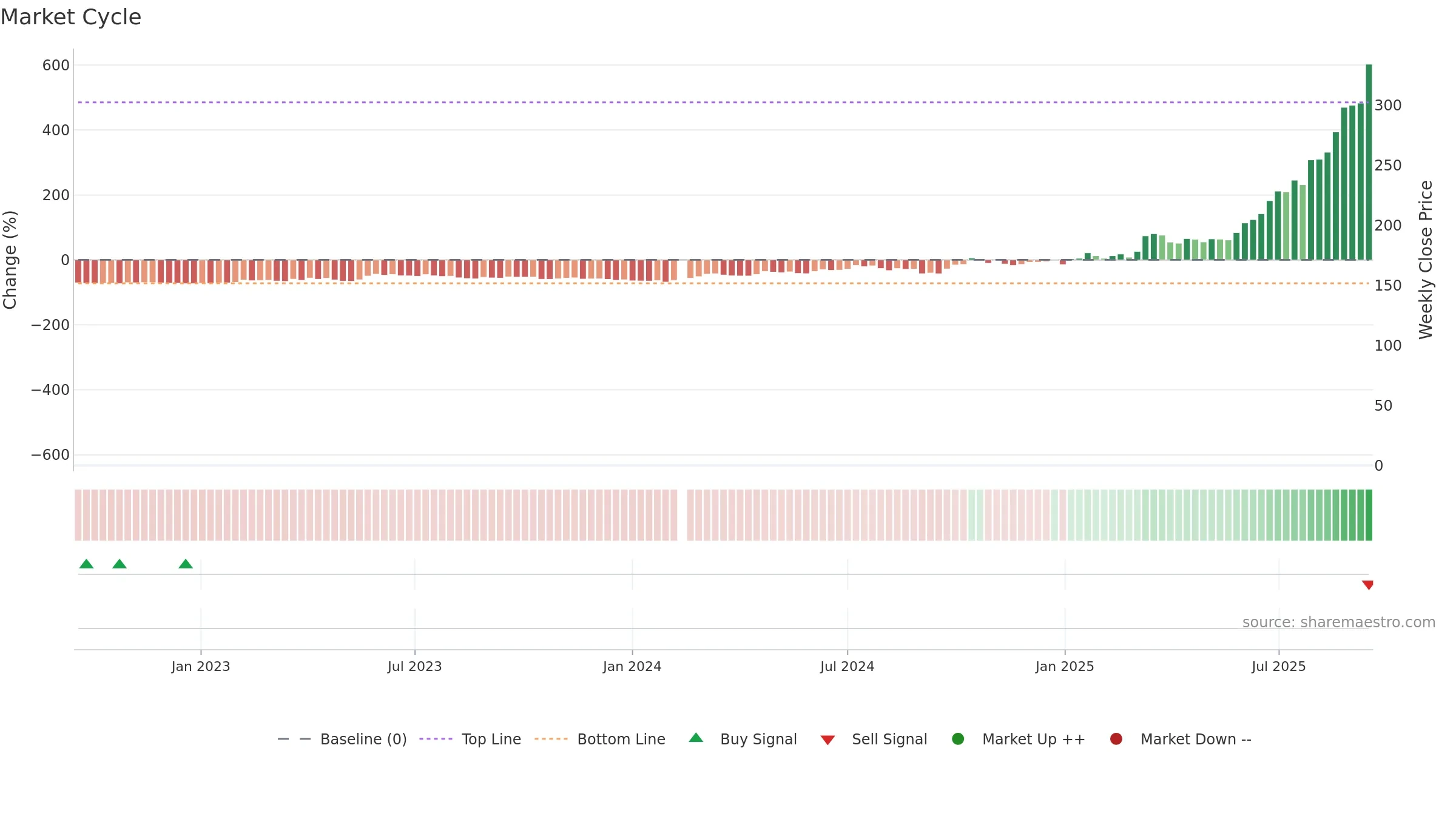Toggle the Buy Signal legend label
1456x819 pixels.
point(758,740)
